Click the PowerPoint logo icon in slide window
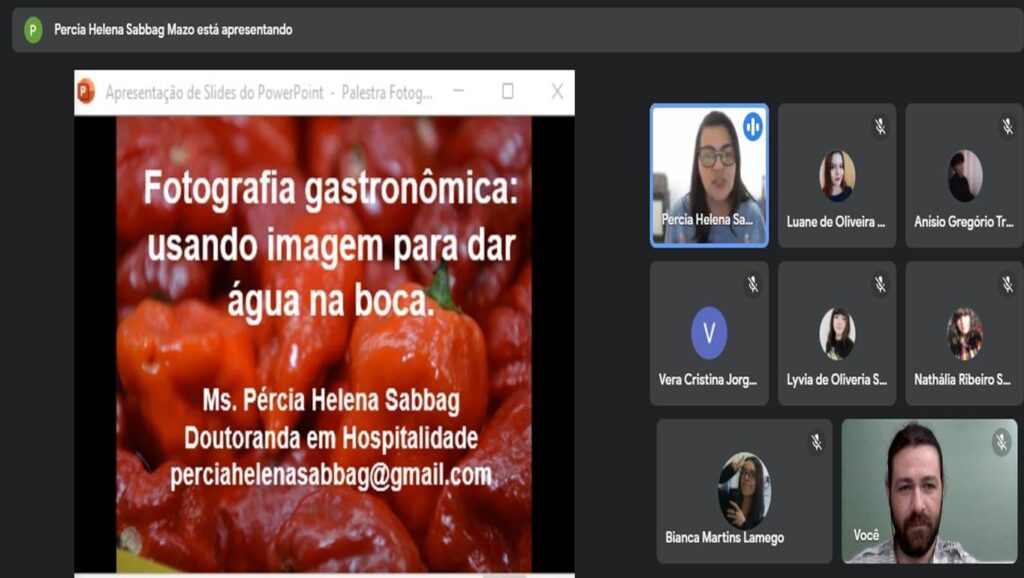 tap(86, 91)
